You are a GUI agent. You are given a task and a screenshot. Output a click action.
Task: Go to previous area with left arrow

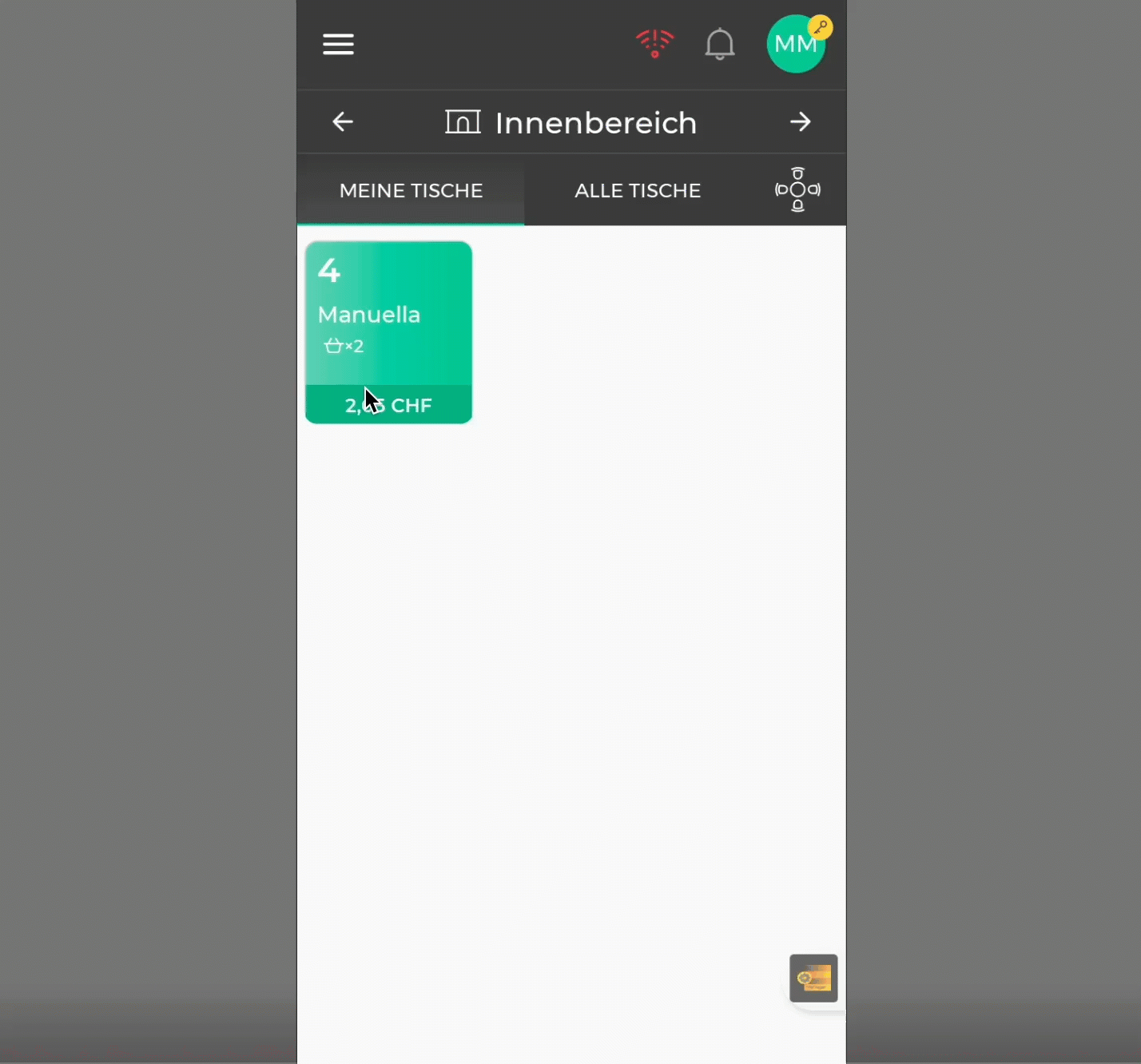tap(343, 122)
